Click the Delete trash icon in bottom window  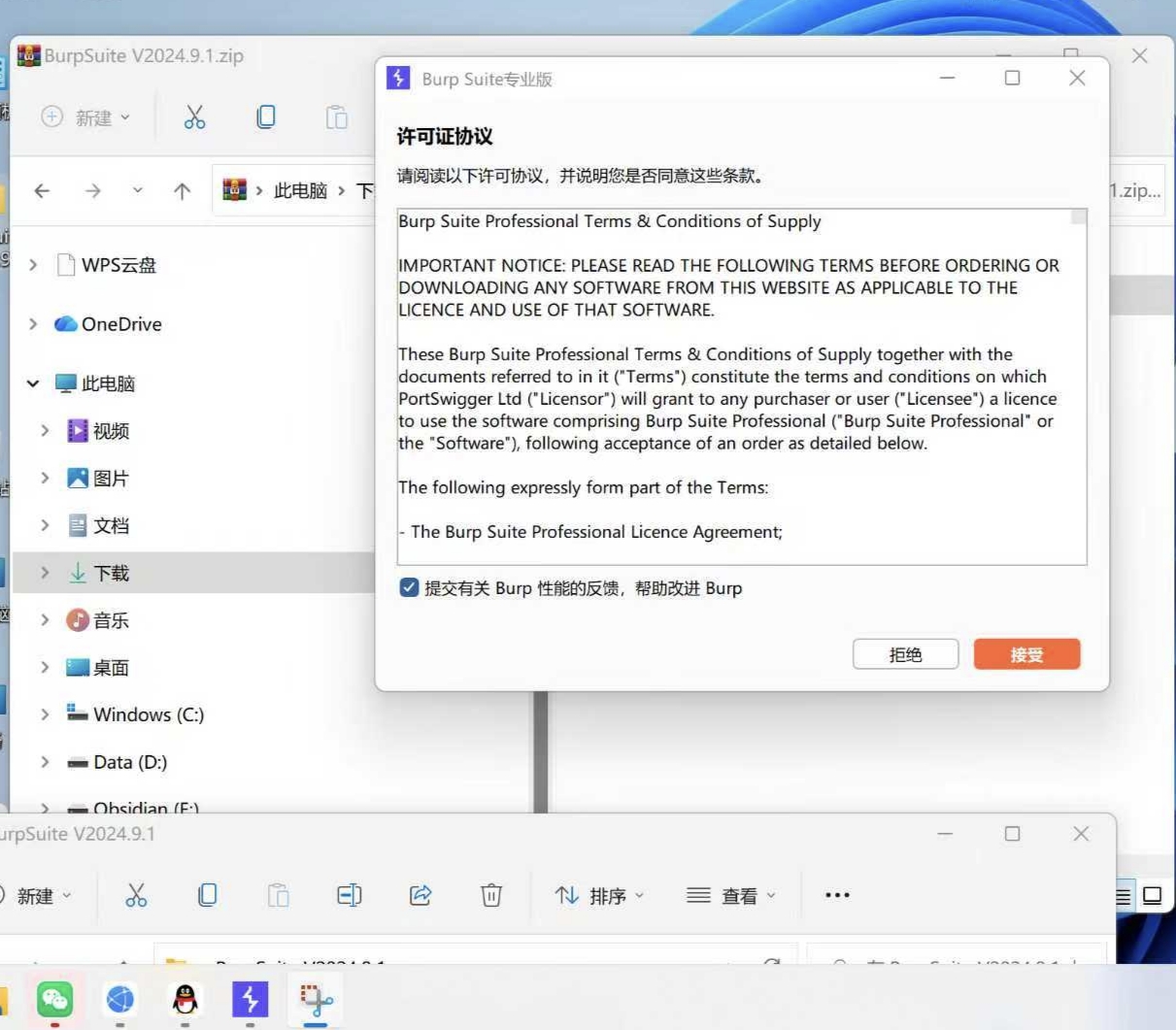click(491, 895)
